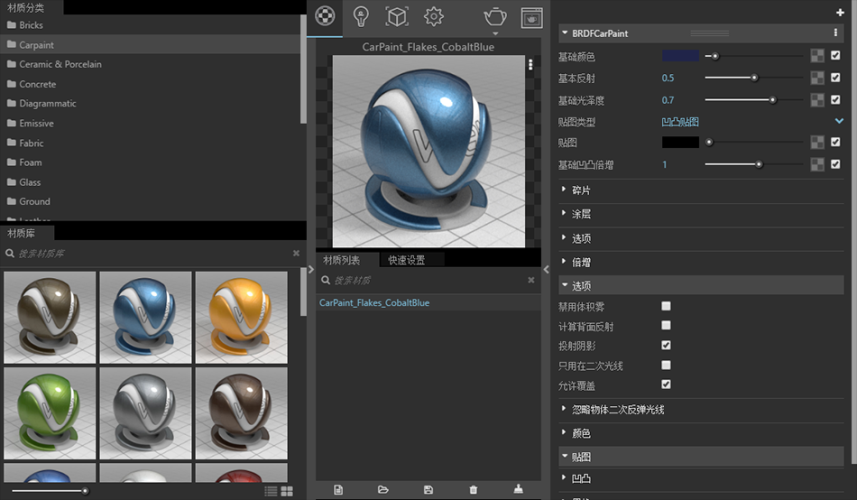Click the plus icon to add layer
This screenshot has height=500, width=857.
click(x=840, y=12)
